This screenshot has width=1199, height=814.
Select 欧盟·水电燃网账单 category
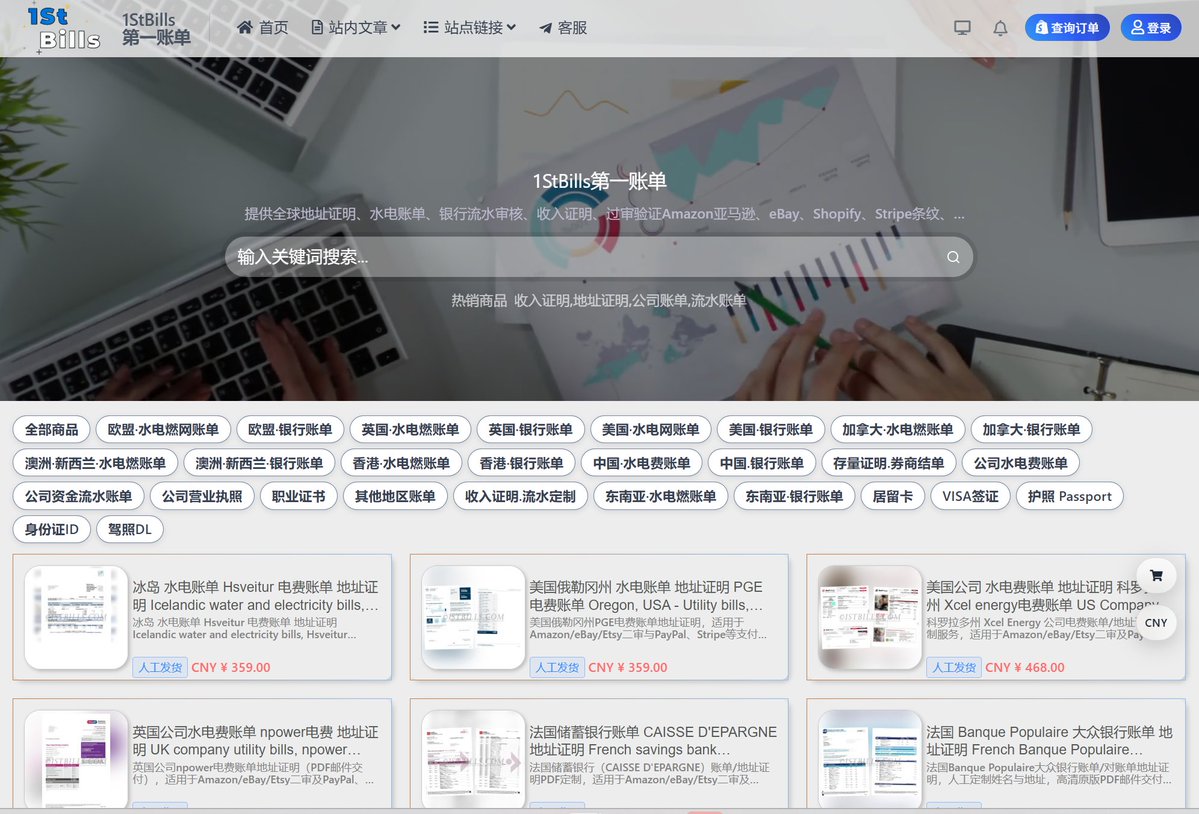click(163, 430)
